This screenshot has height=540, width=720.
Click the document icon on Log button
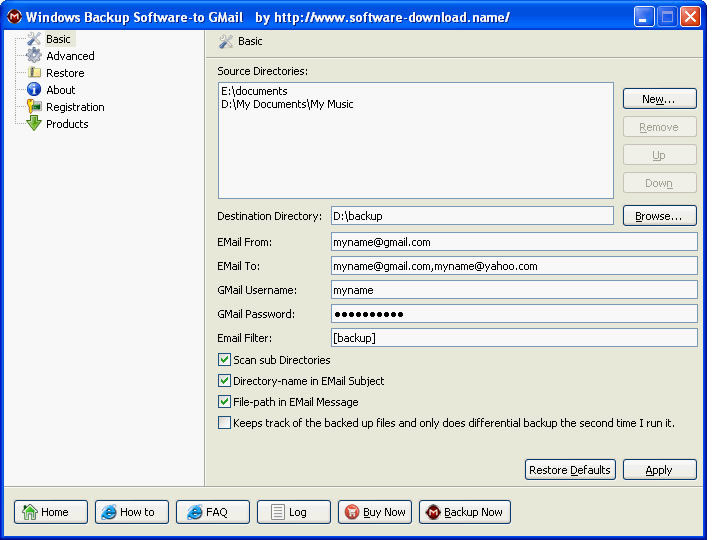[x=278, y=512]
